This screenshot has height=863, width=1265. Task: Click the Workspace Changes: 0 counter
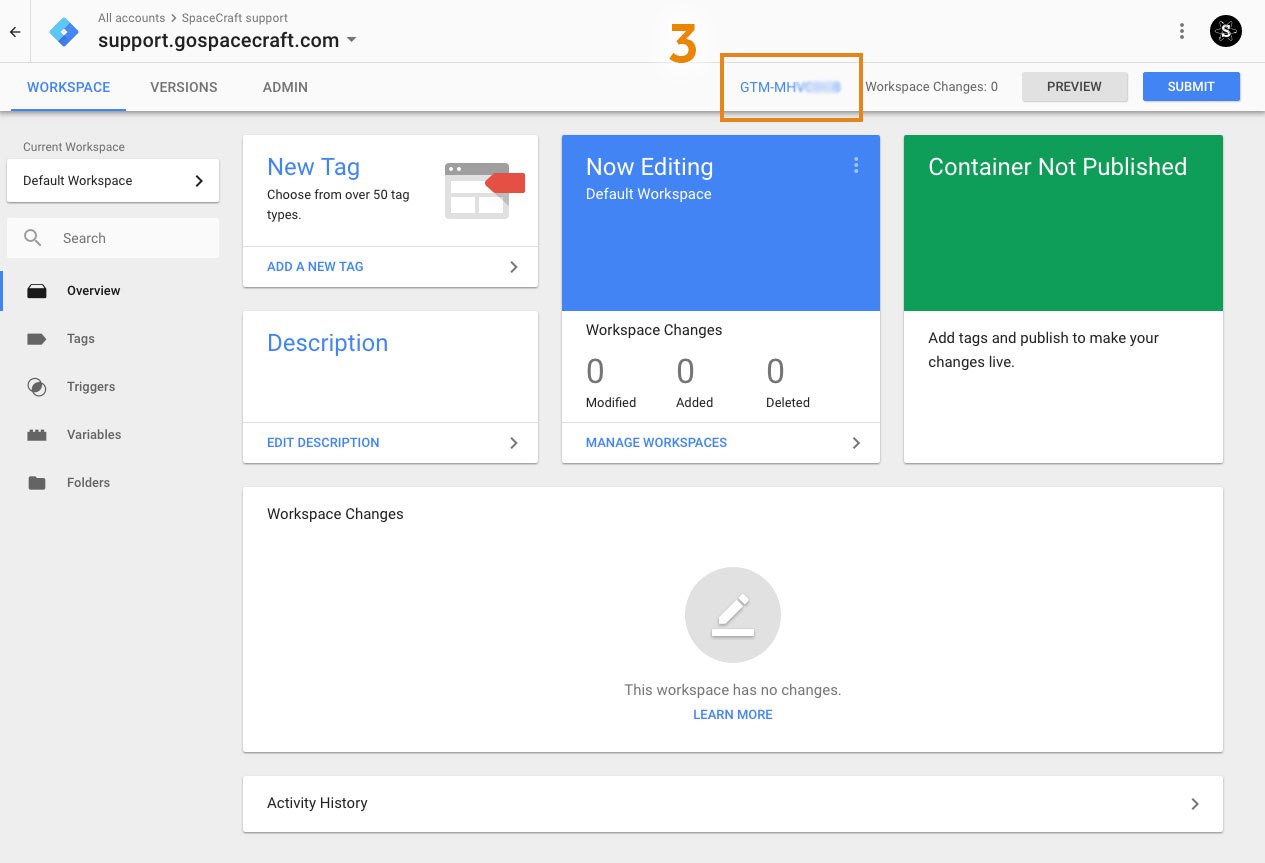click(x=931, y=87)
